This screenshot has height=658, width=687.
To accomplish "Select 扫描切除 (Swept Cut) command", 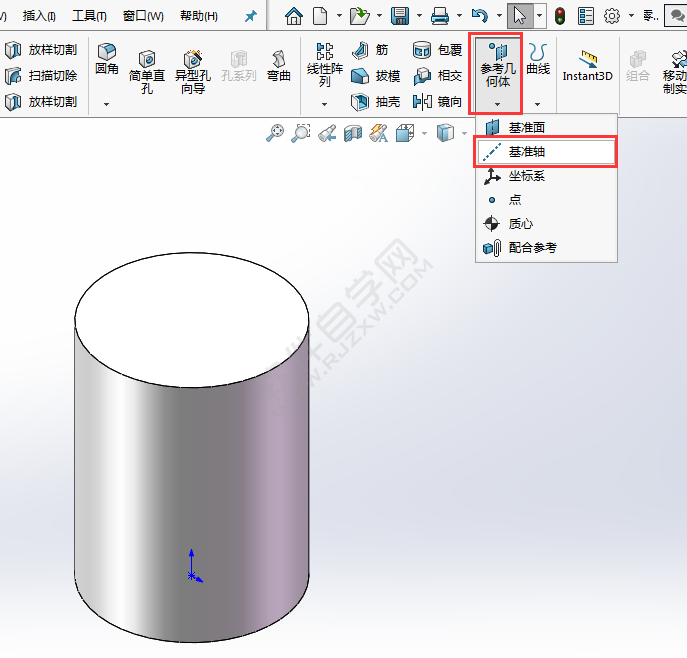I will pos(41,76).
